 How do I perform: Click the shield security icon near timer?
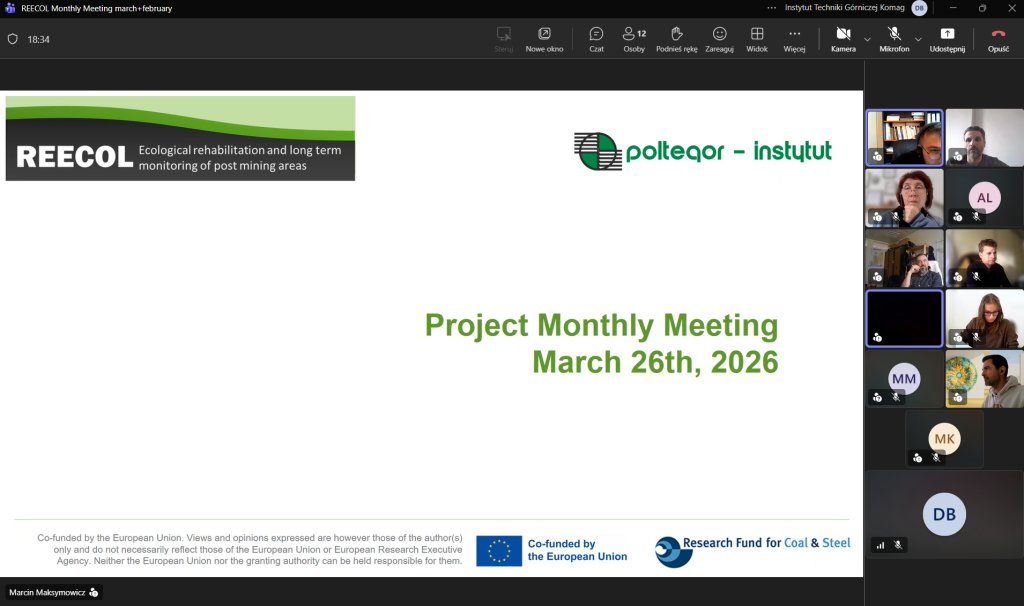click(x=12, y=39)
